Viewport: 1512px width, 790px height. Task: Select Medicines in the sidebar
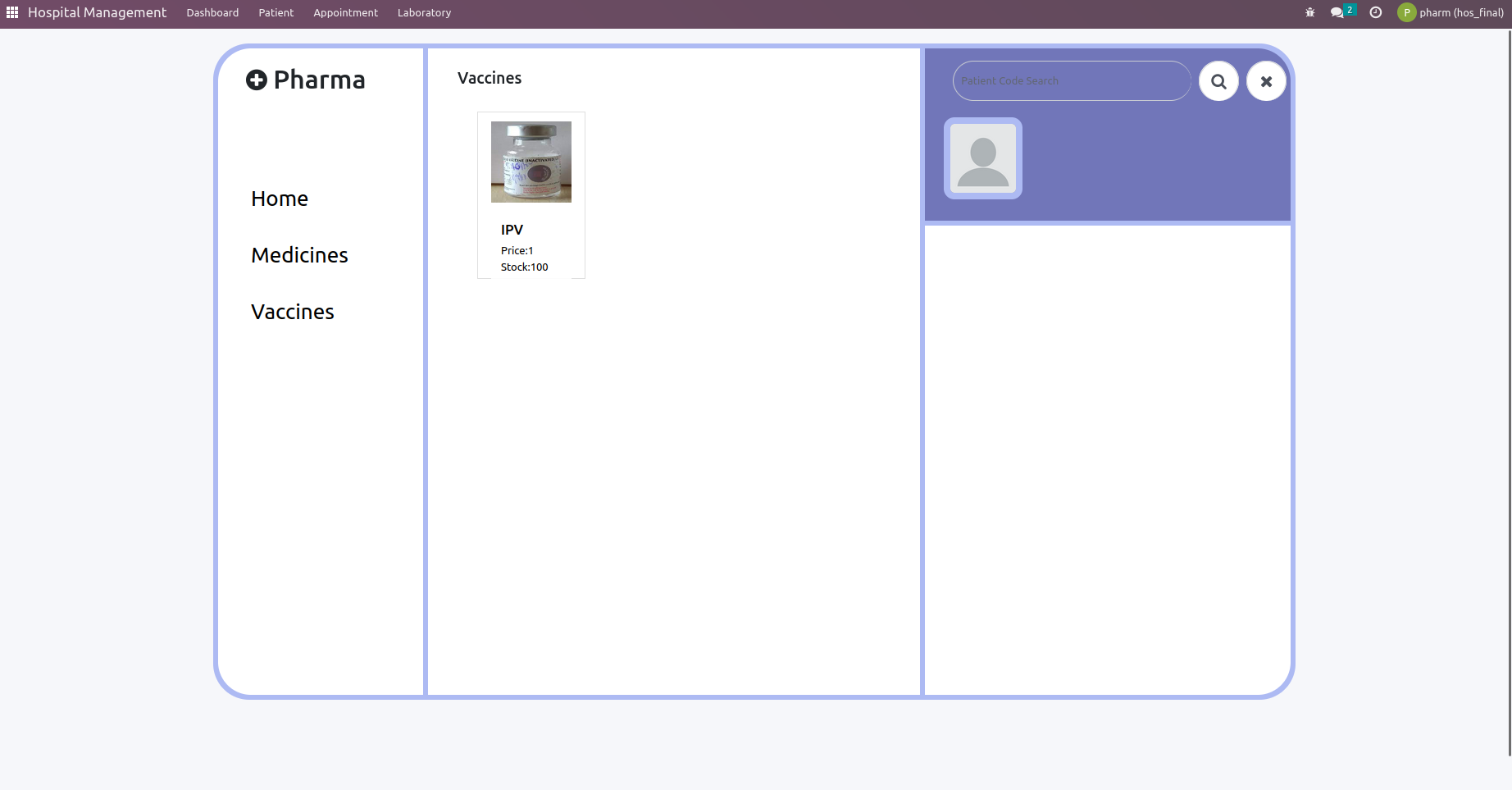pyautogui.click(x=299, y=255)
